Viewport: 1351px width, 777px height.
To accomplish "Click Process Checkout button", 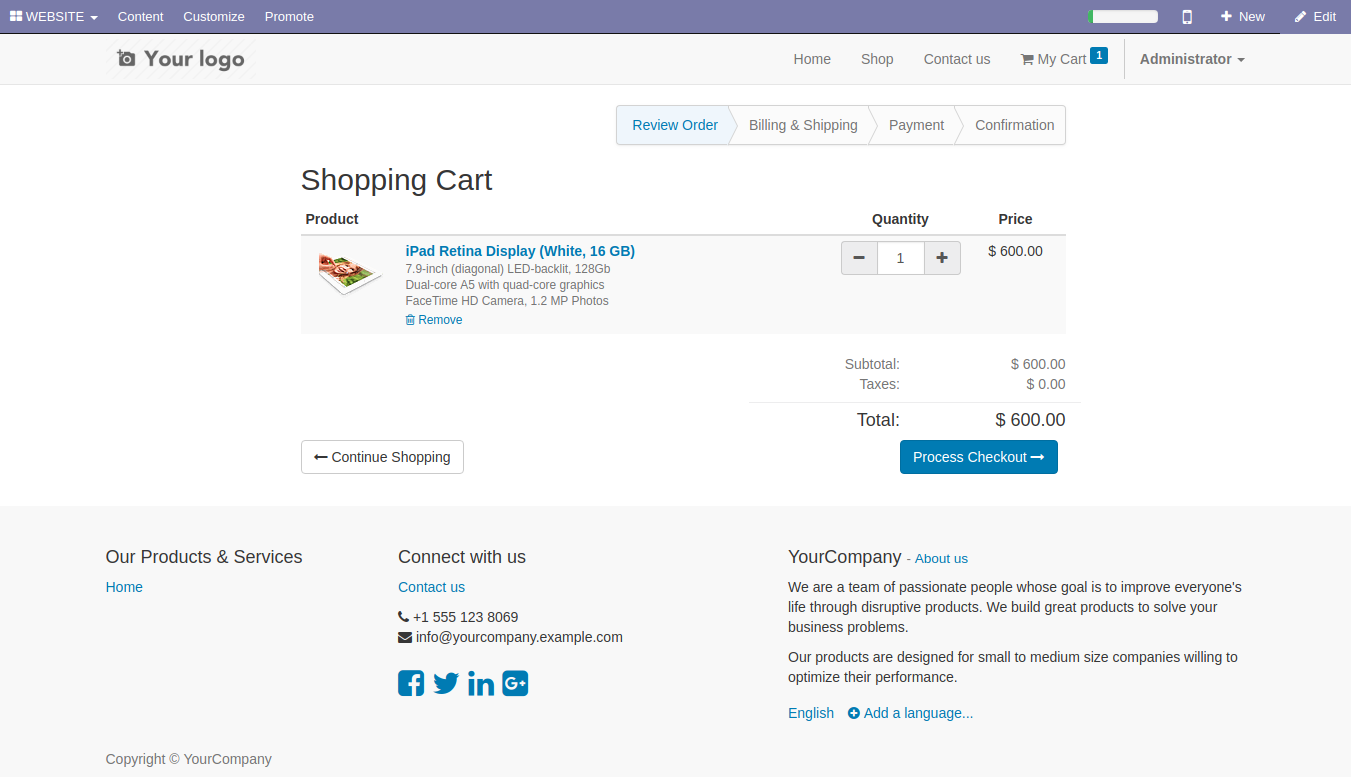I will click(979, 457).
